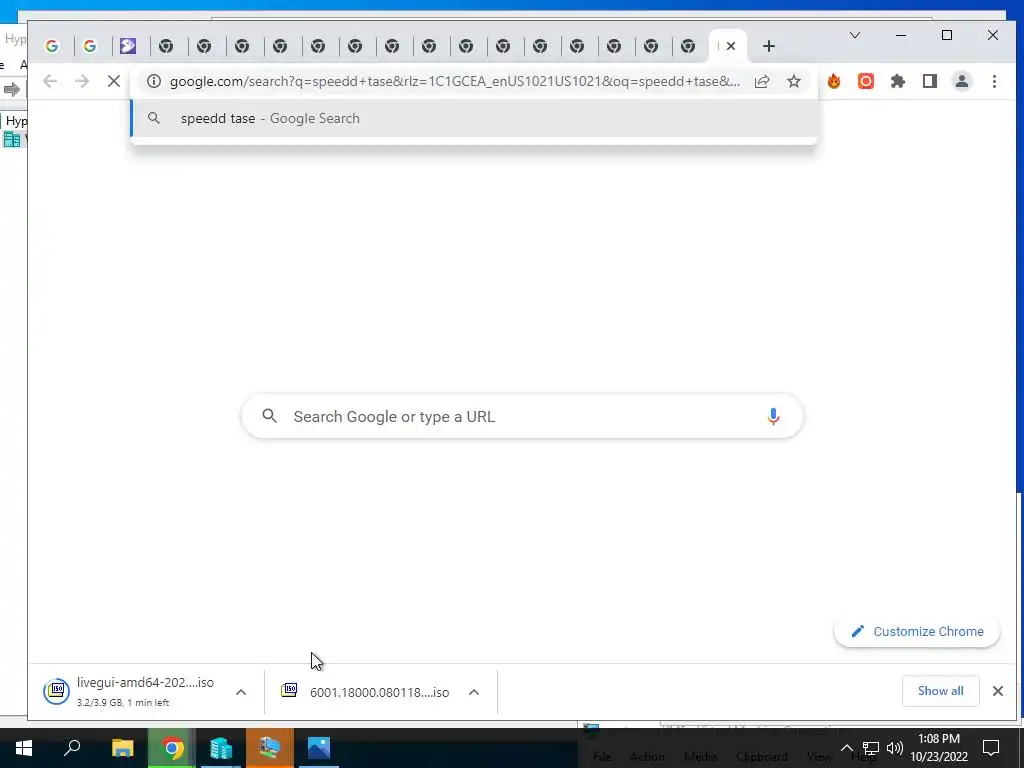Open the volume control in system tray
The width and height of the screenshot is (1024, 768).
(895, 748)
